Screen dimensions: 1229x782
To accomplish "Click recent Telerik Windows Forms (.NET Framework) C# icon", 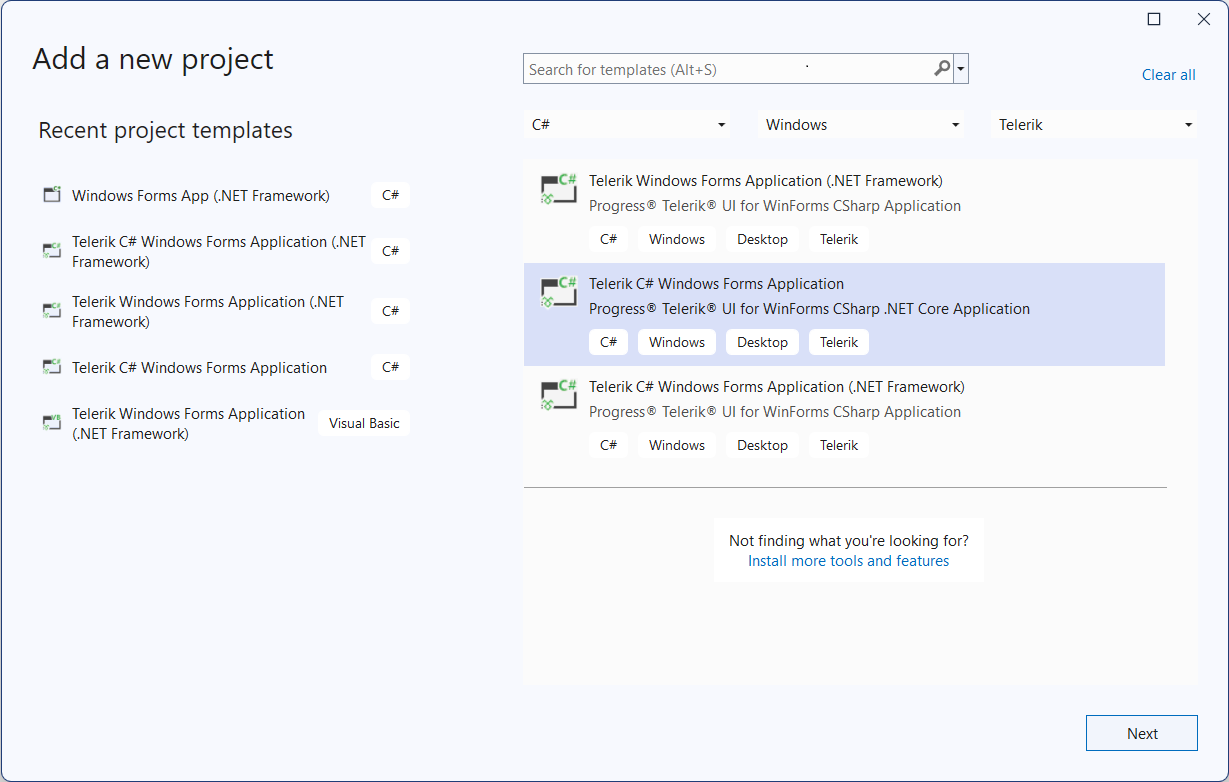I will pos(52,311).
